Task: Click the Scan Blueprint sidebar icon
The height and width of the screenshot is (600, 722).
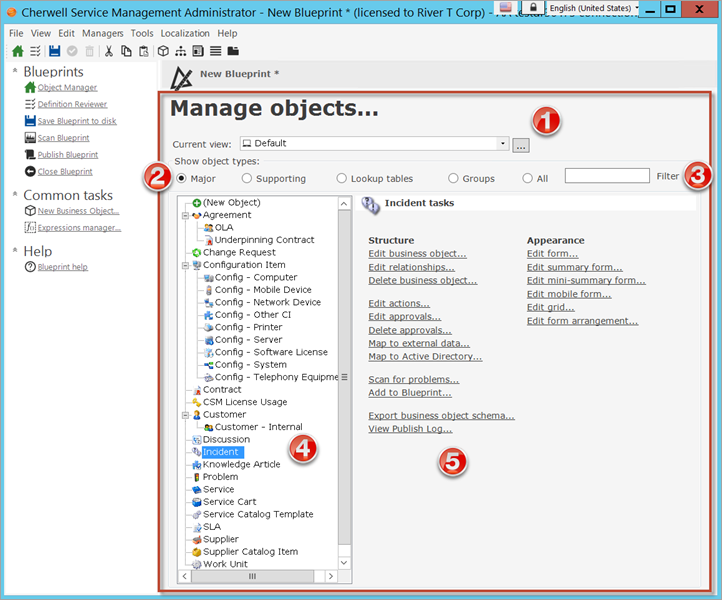Action: pos(30,138)
